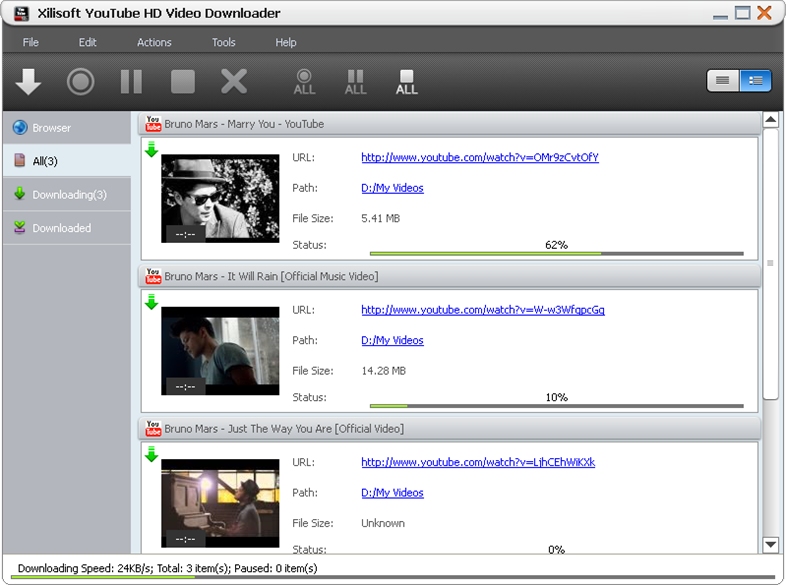
Task: Click green download status arrow for Marry You
Action: 151,149
